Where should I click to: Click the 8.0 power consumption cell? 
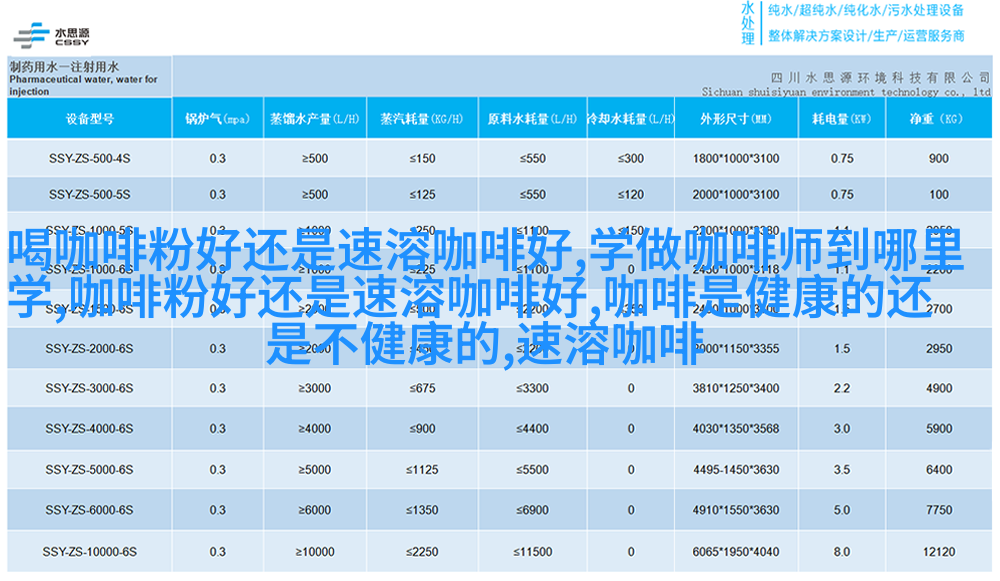click(x=842, y=552)
